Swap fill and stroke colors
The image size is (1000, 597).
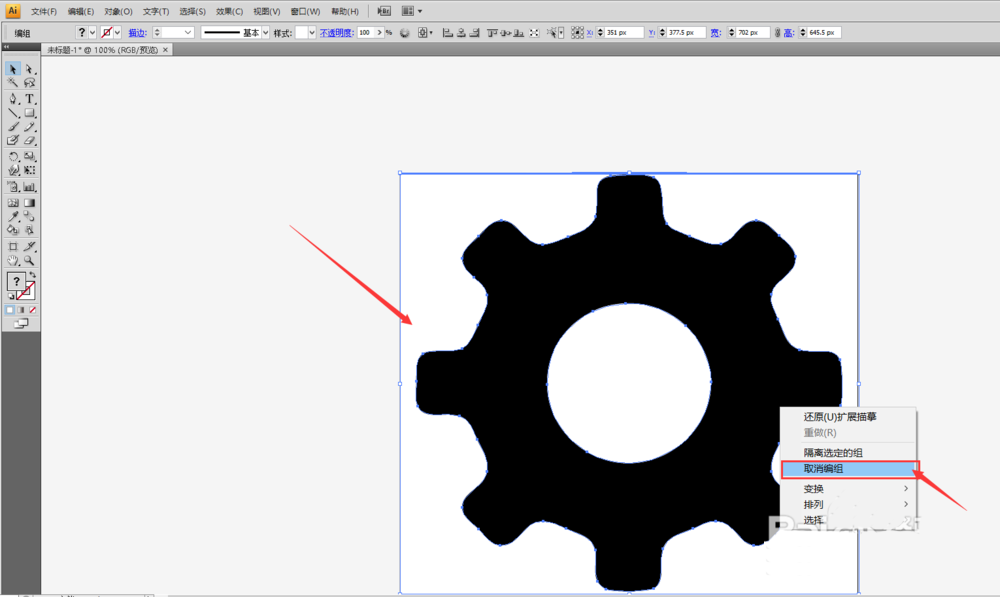[x=33, y=275]
